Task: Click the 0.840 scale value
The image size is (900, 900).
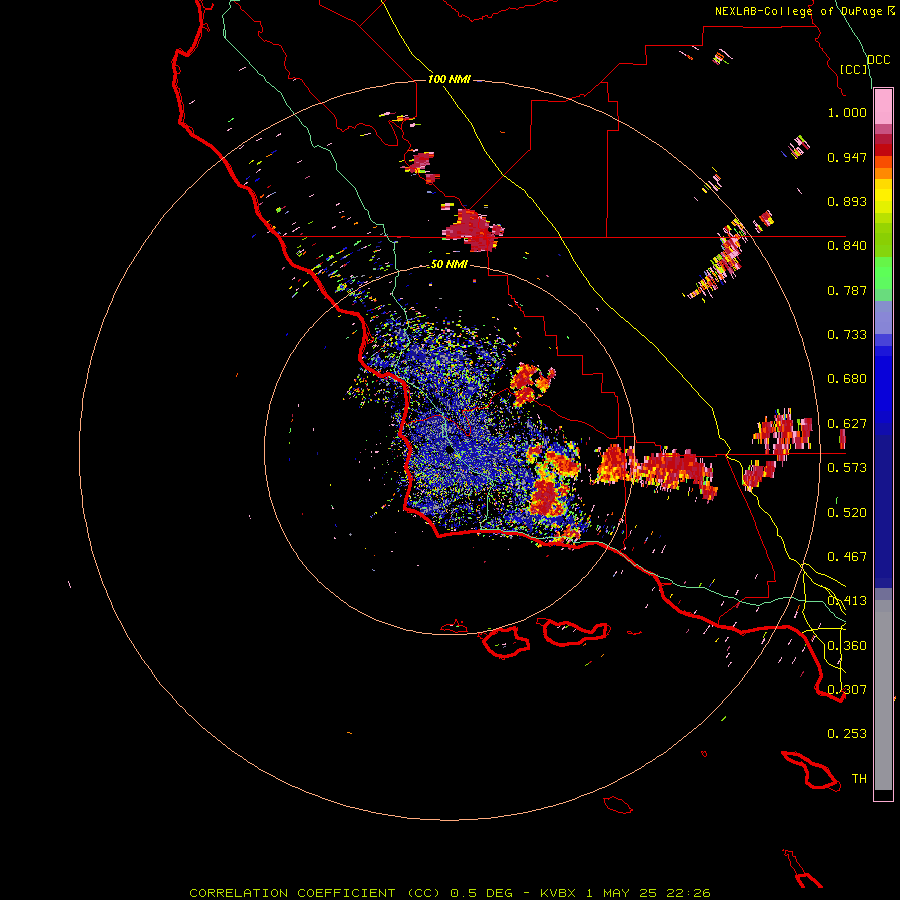Action: [847, 246]
